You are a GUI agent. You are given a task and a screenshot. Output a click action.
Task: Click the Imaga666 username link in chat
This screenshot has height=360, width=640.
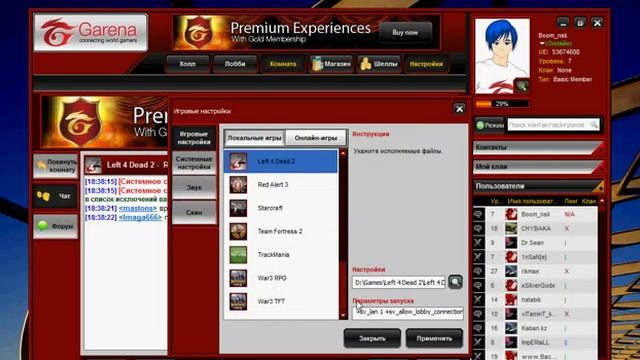tap(140, 217)
